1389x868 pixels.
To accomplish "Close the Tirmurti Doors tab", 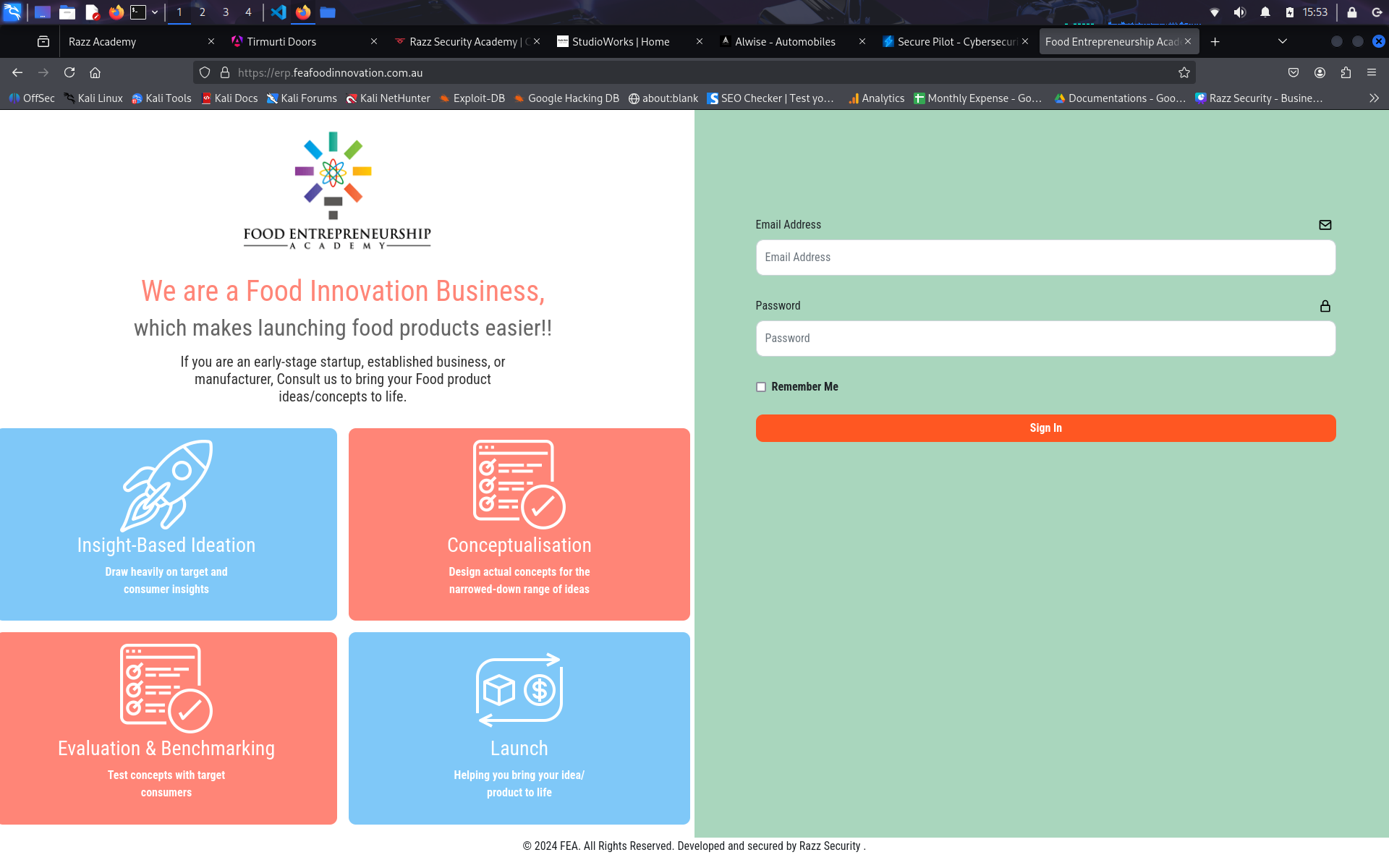I will tap(374, 42).
